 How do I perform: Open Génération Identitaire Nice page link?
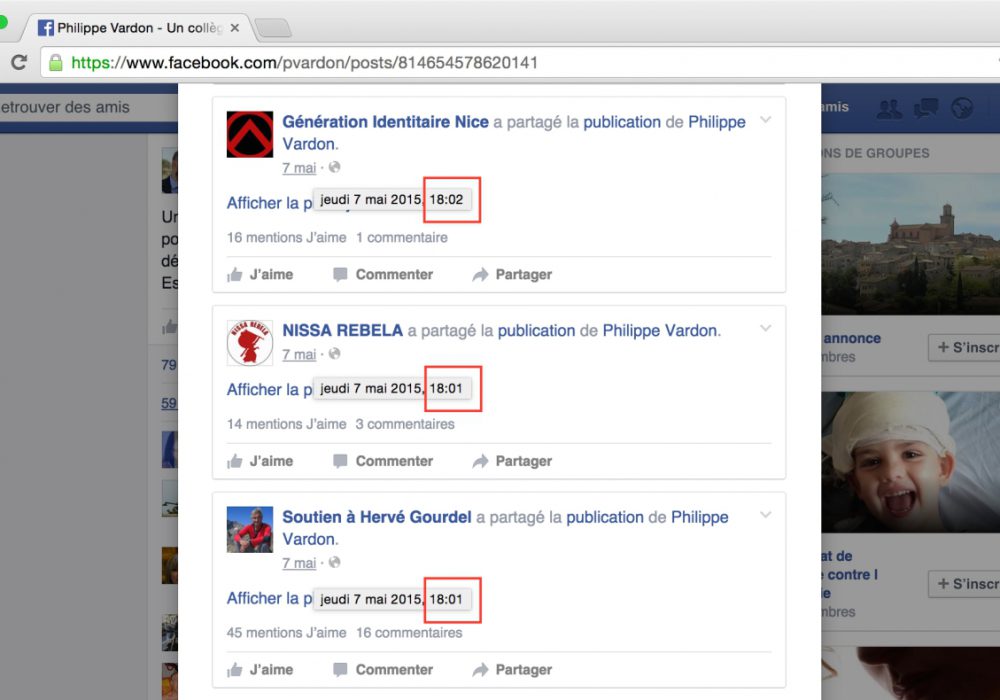[385, 122]
